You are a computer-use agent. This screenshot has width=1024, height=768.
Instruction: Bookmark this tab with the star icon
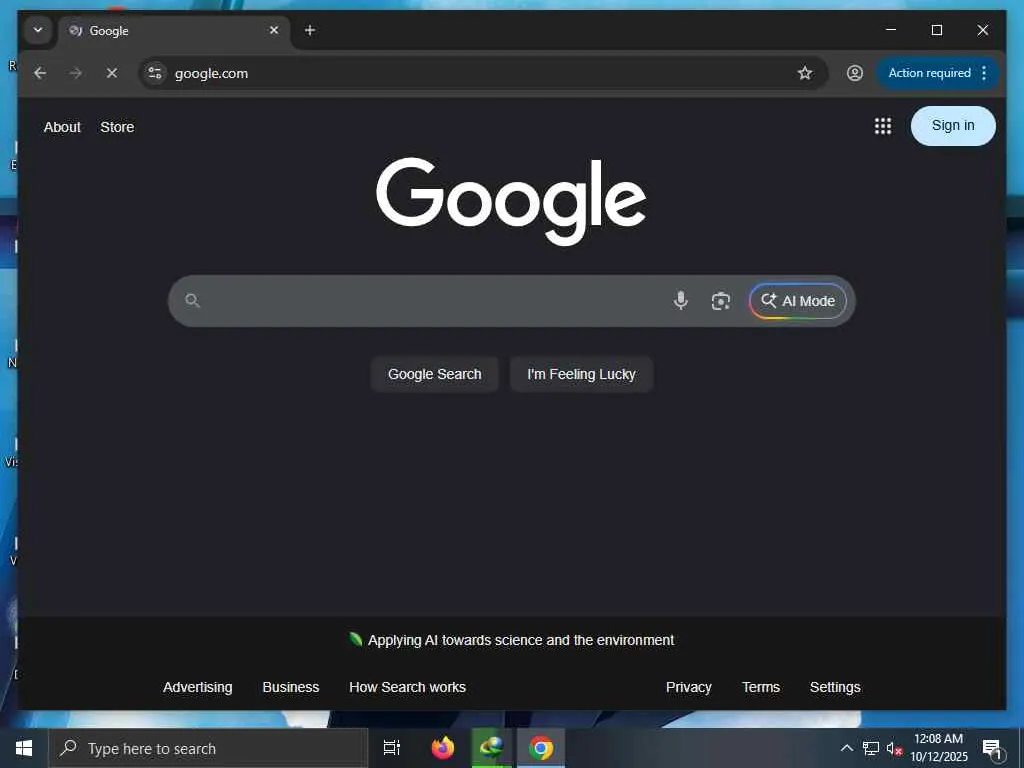(x=805, y=73)
